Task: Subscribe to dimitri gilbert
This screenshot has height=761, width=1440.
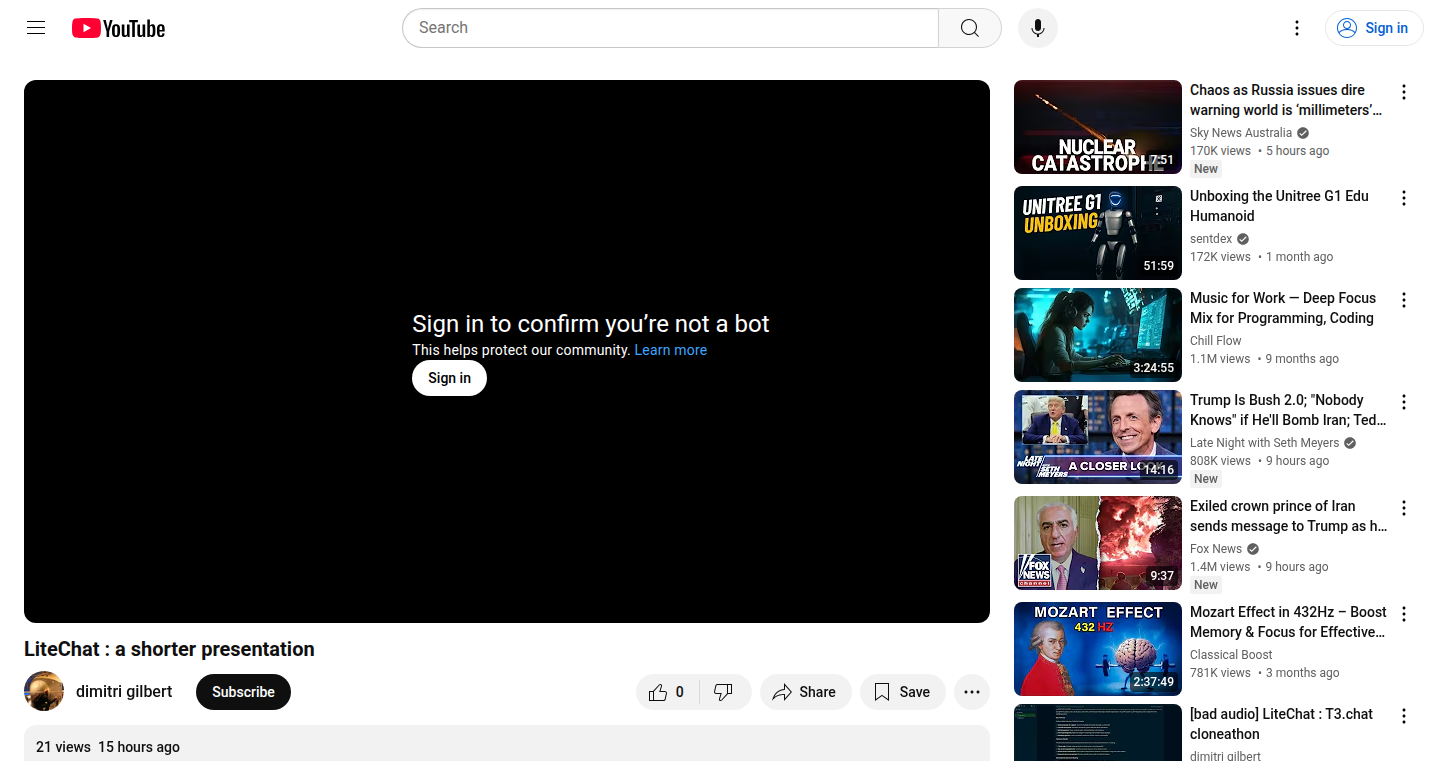Action: (243, 692)
